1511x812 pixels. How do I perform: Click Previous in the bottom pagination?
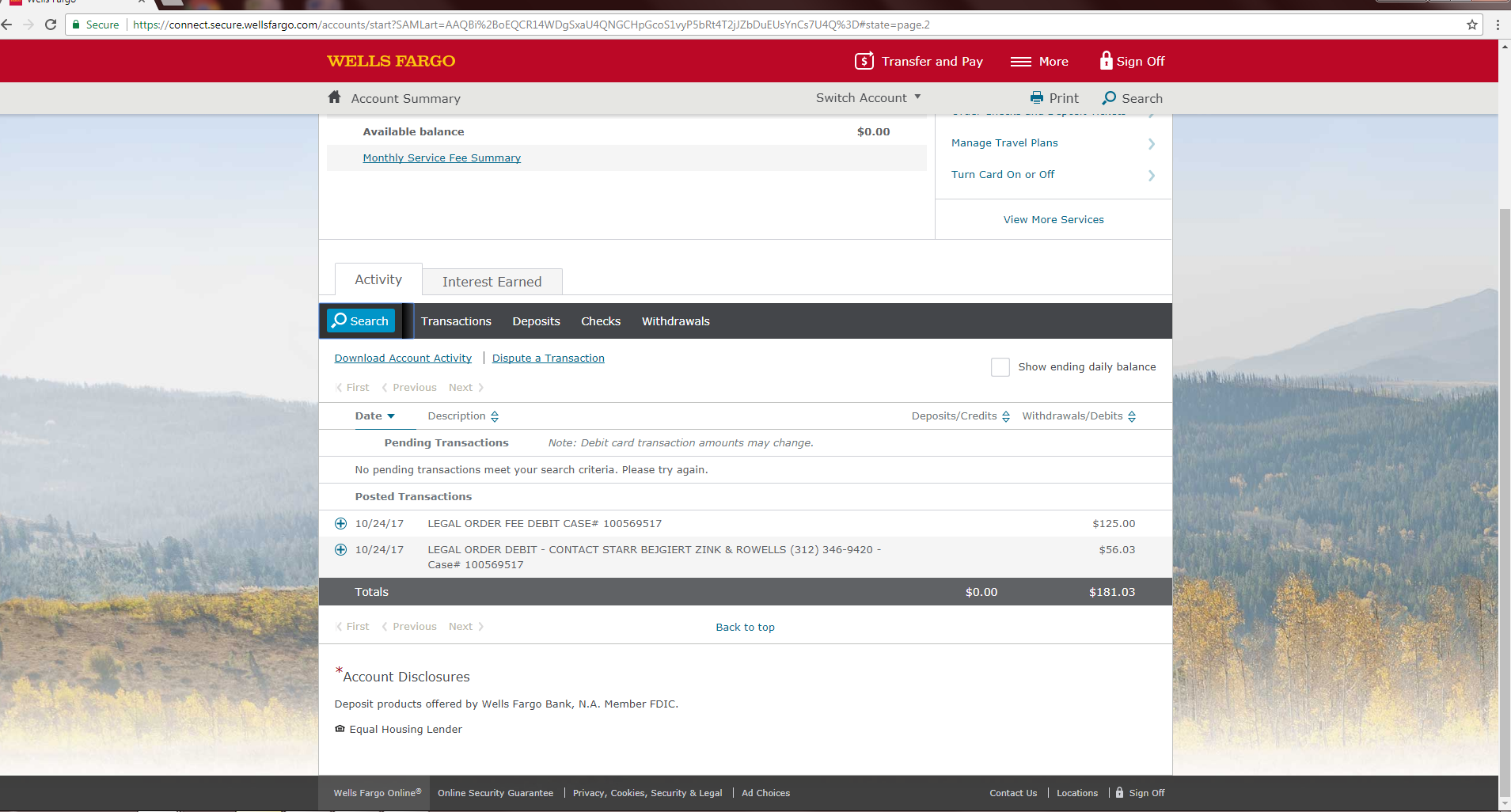pyautogui.click(x=410, y=627)
